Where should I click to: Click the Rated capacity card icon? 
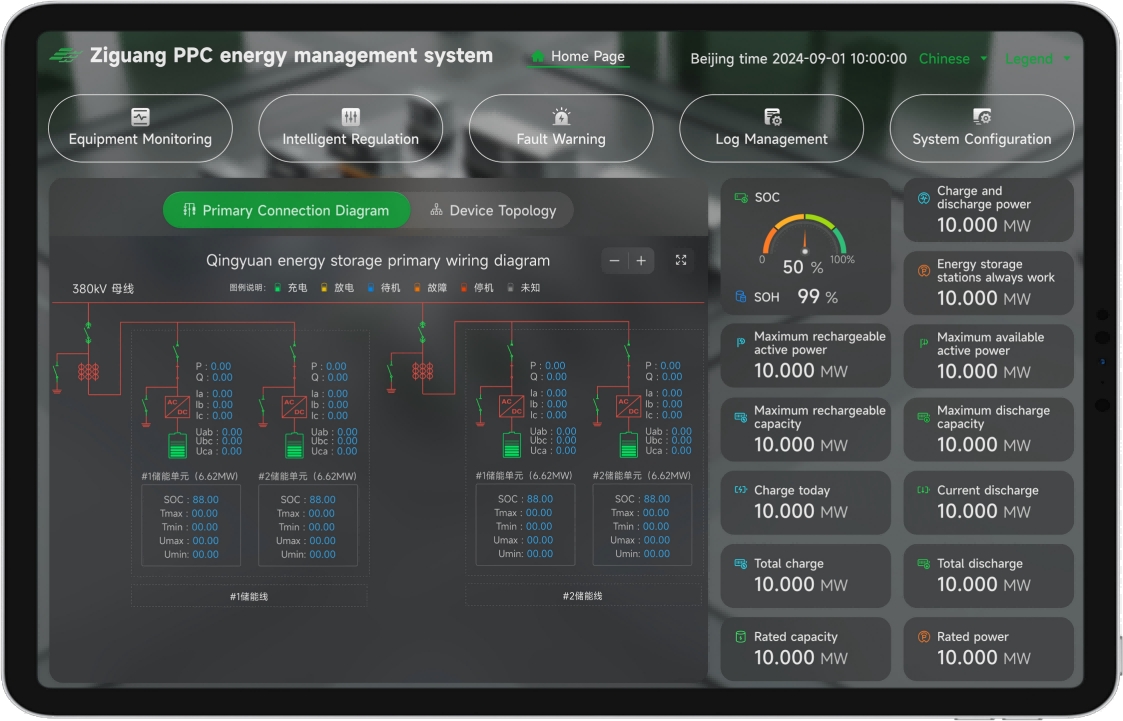coord(741,637)
